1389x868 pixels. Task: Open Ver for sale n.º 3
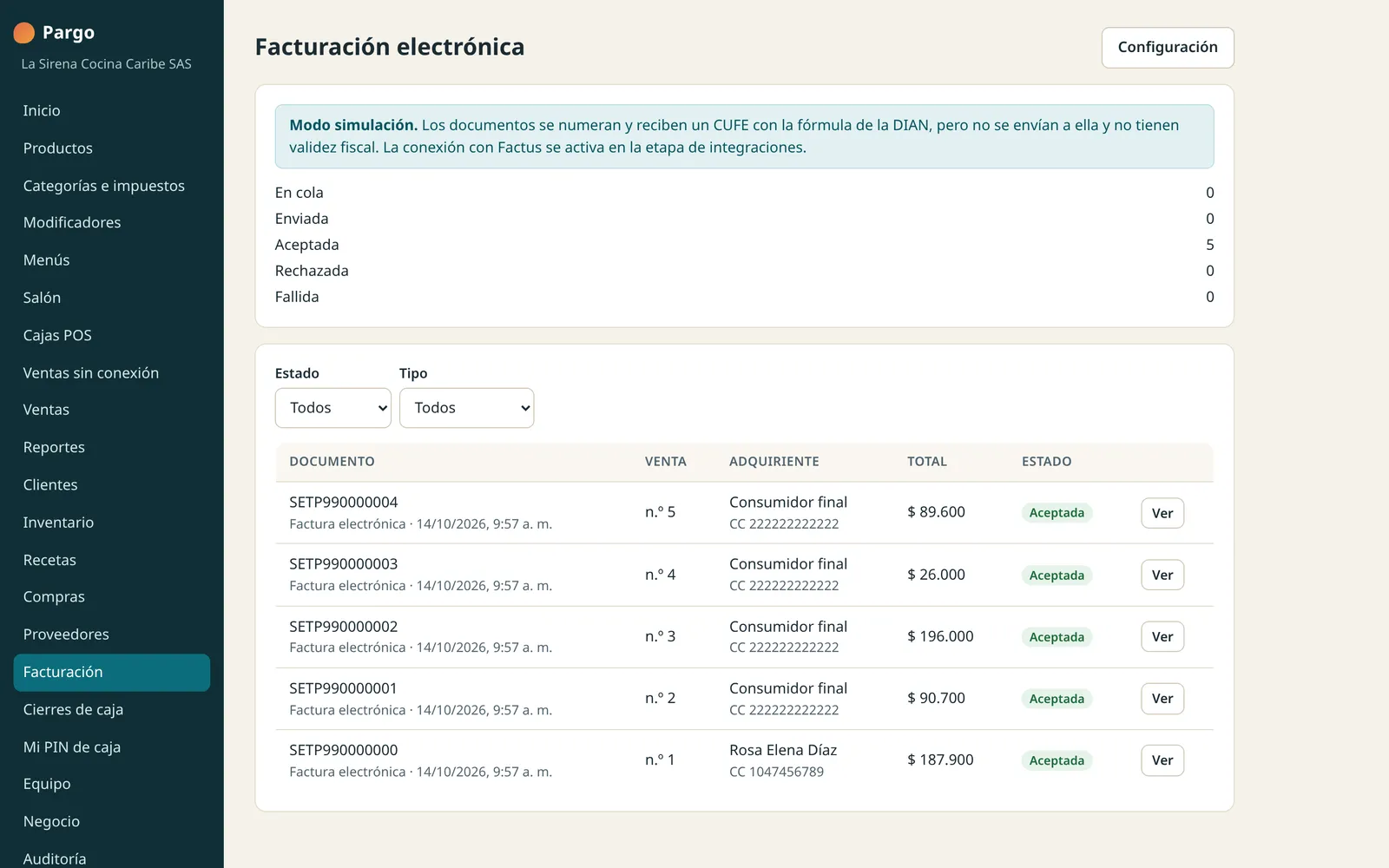click(x=1162, y=636)
